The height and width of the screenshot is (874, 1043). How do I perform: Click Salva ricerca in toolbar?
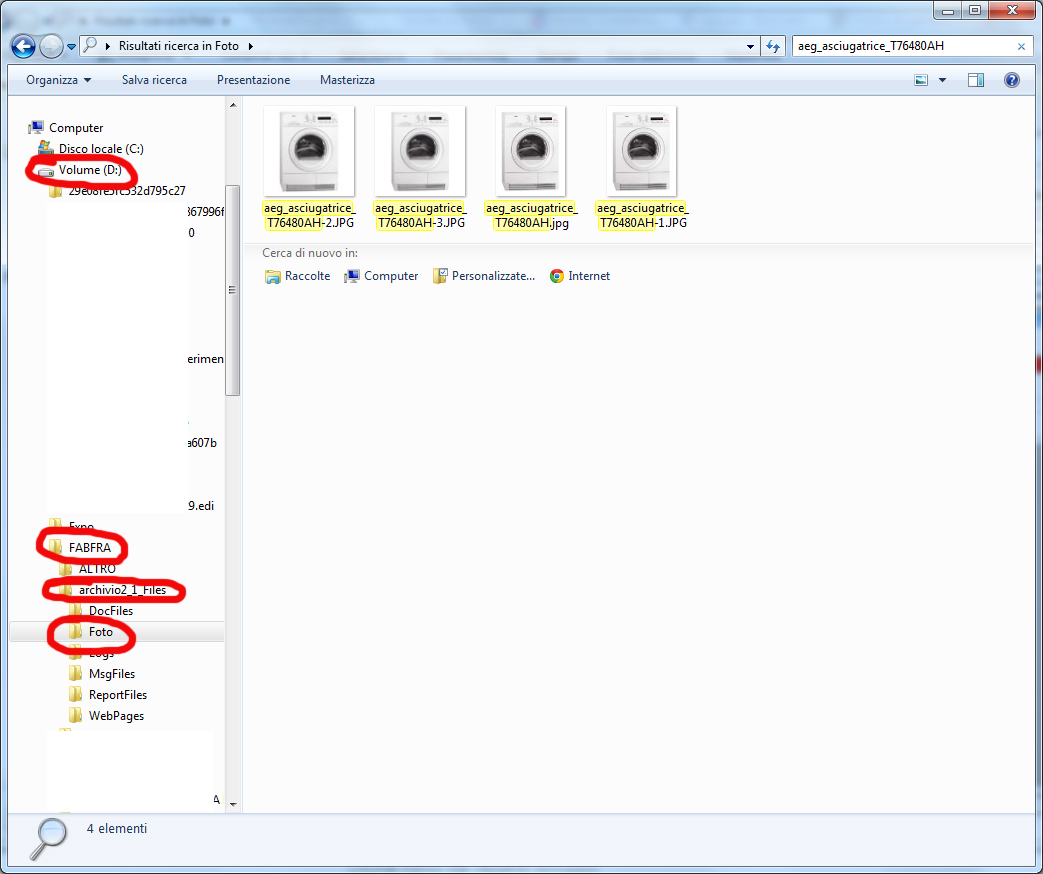tap(154, 80)
